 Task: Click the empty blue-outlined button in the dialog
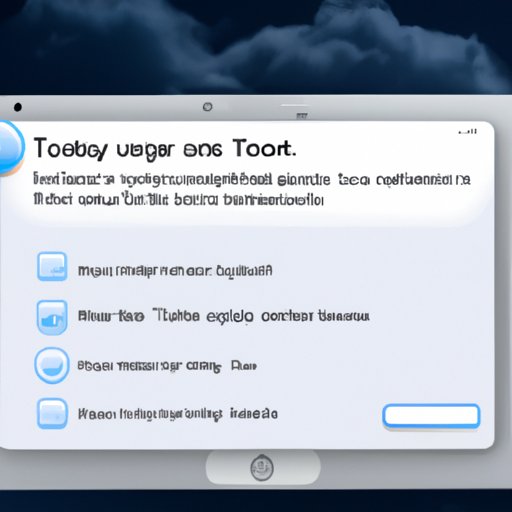click(x=431, y=416)
